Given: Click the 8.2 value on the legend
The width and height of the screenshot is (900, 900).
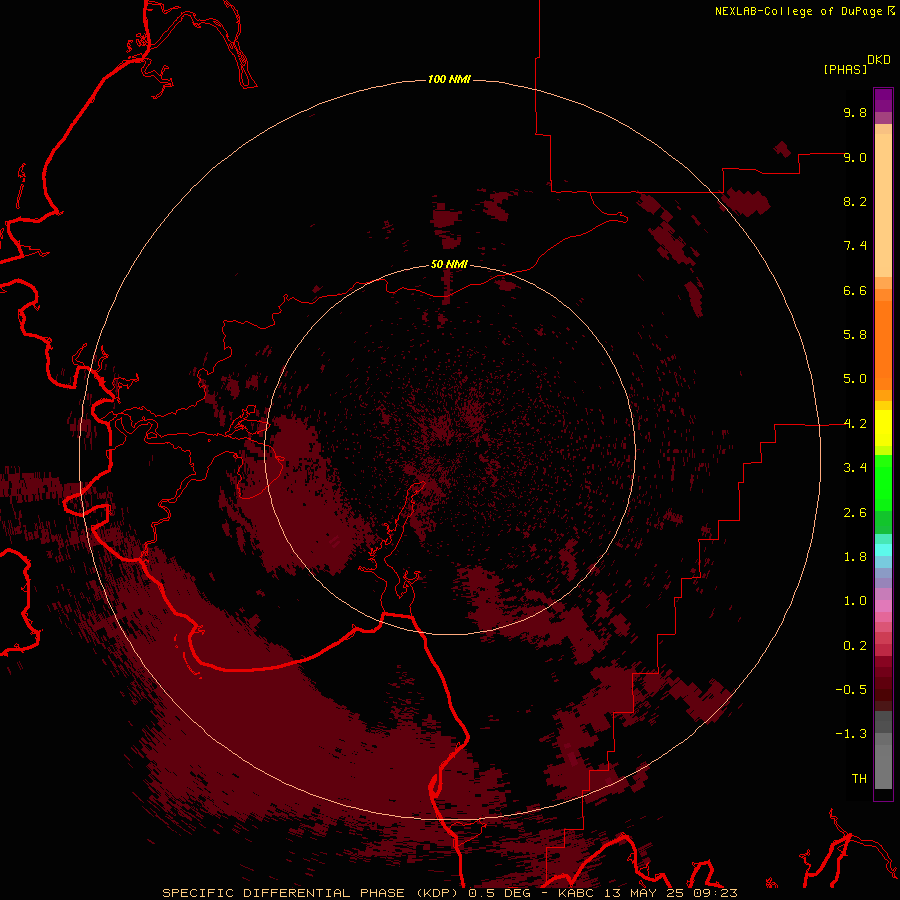Looking at the screenshot, I should coord(855,201).
